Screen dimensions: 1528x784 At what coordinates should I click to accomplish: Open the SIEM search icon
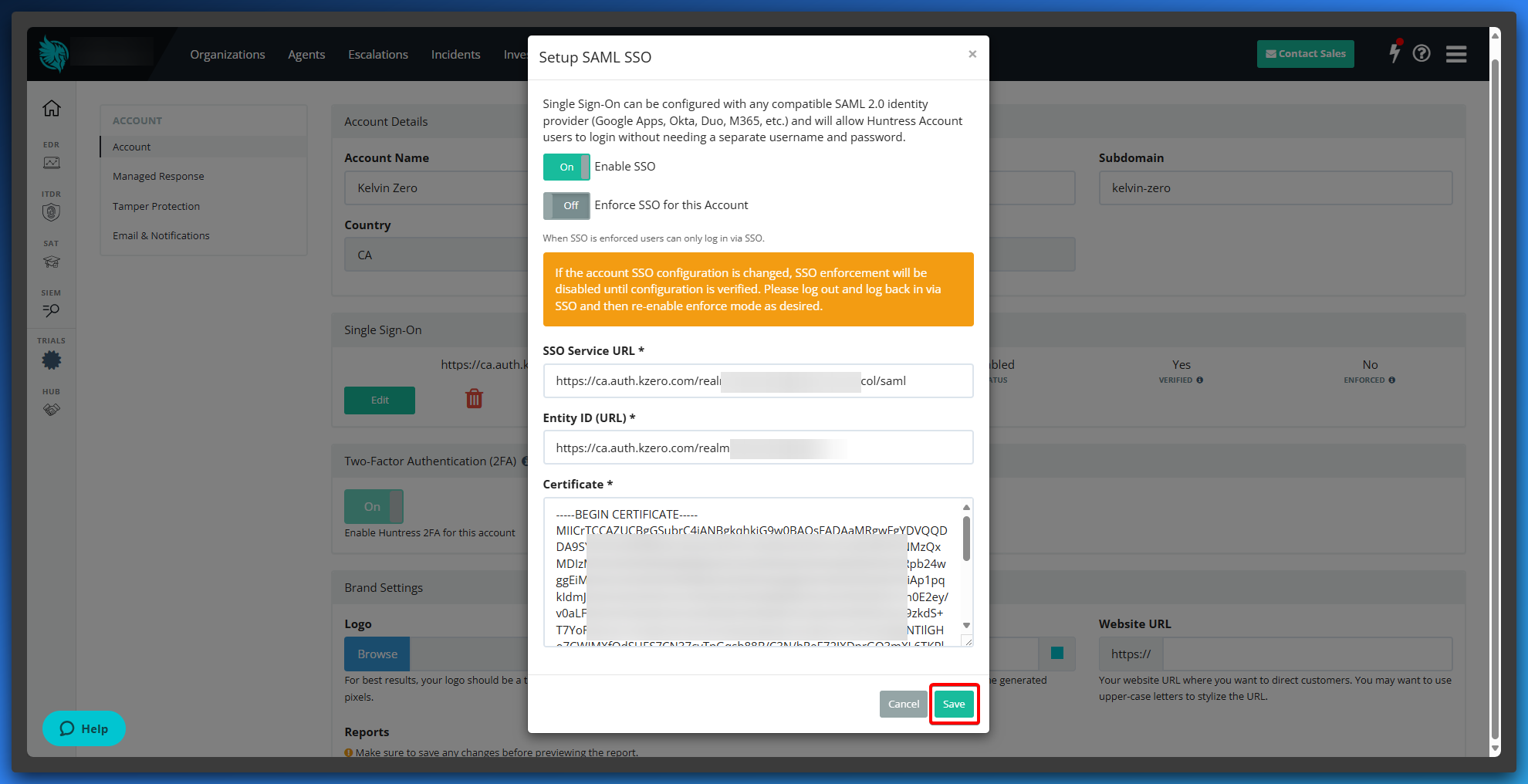[52, 311]
